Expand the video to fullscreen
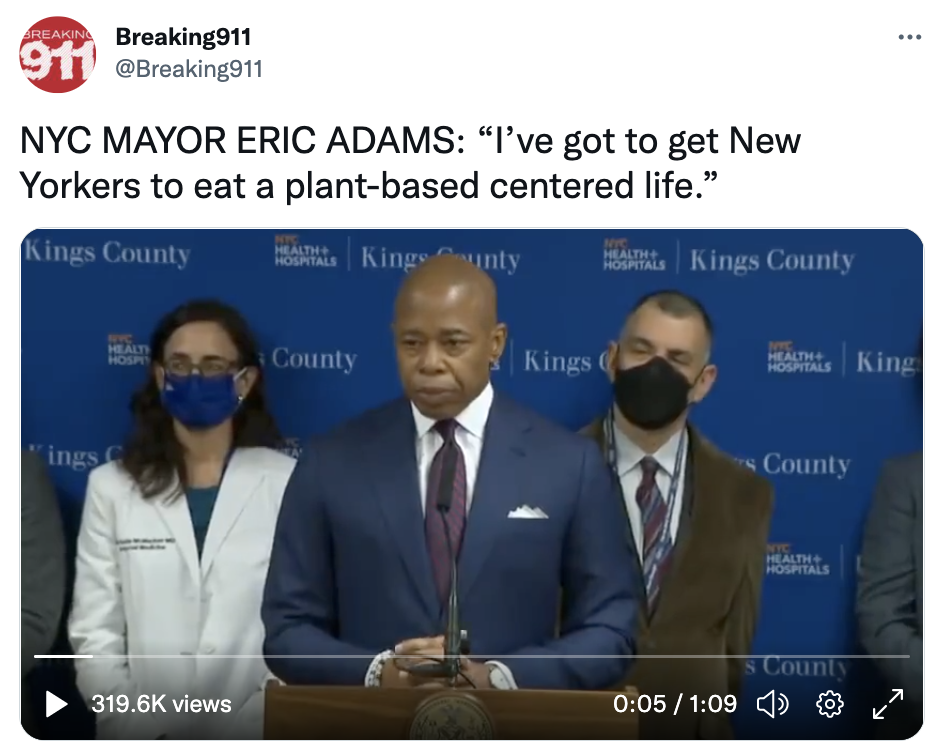 [x=888, y=704]
